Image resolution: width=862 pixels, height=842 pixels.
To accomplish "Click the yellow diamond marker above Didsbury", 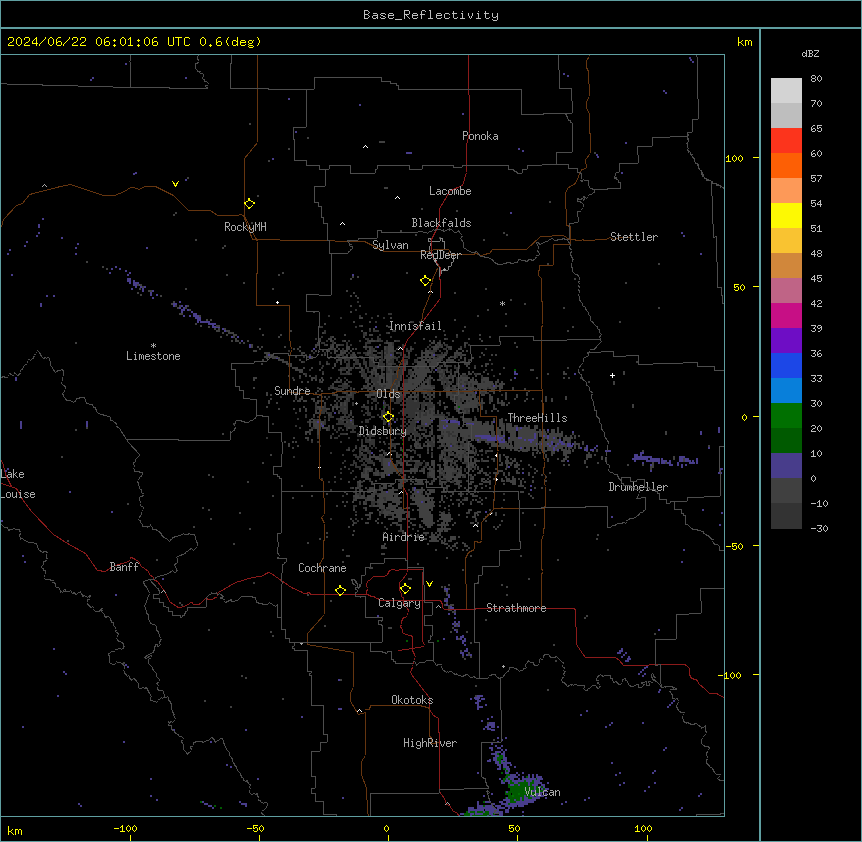I will click(388, 417).
